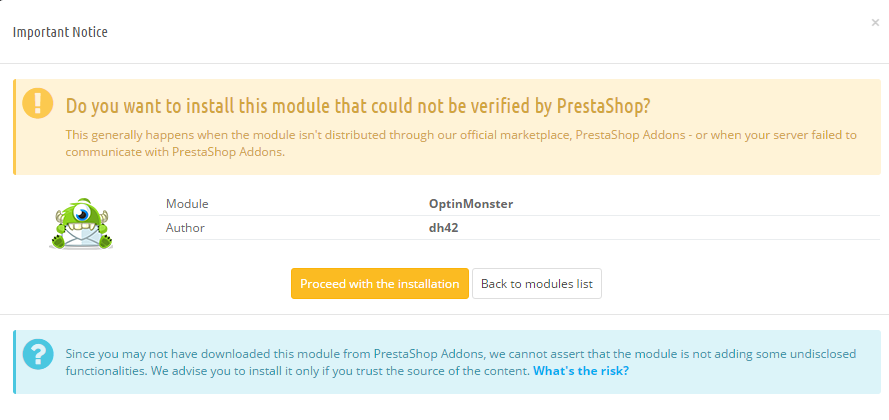This screenshot has width=889, height=420.
Task: Click the "Important Notice" dialog title
Action: pyautogui.click(x=60, y=32)
